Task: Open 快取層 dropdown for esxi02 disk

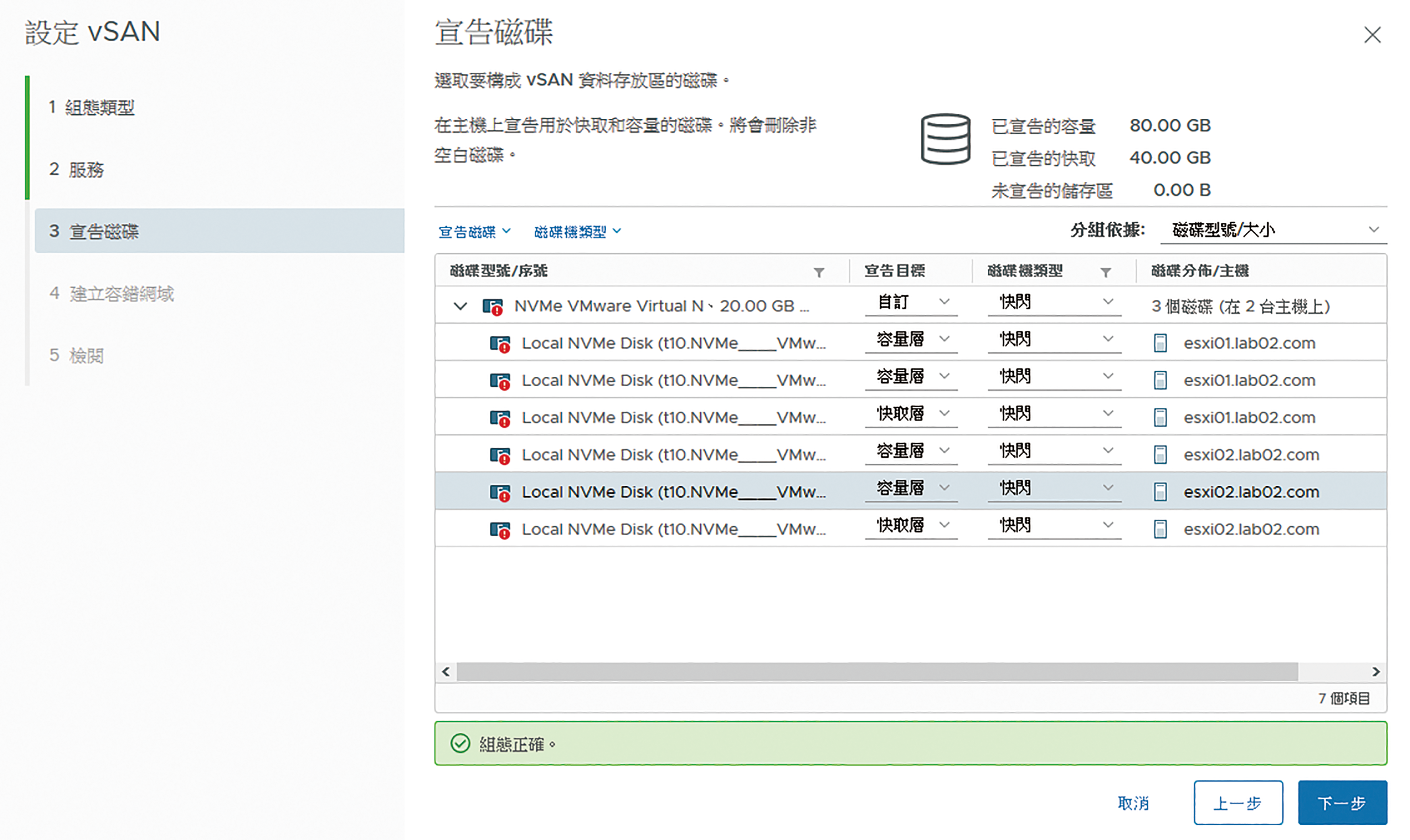Action: (911, 526)
